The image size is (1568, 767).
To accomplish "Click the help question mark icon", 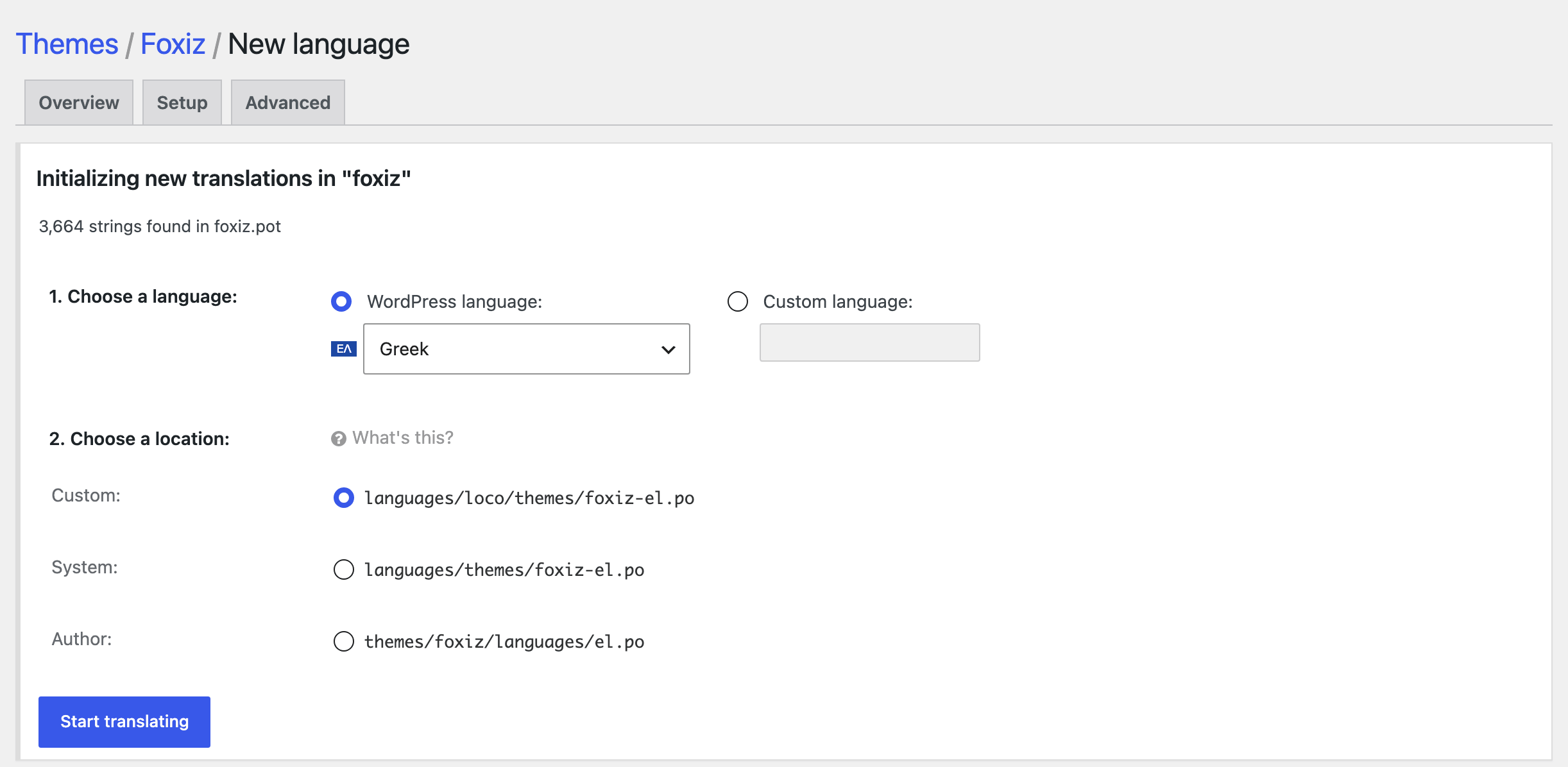I will 339,439.
